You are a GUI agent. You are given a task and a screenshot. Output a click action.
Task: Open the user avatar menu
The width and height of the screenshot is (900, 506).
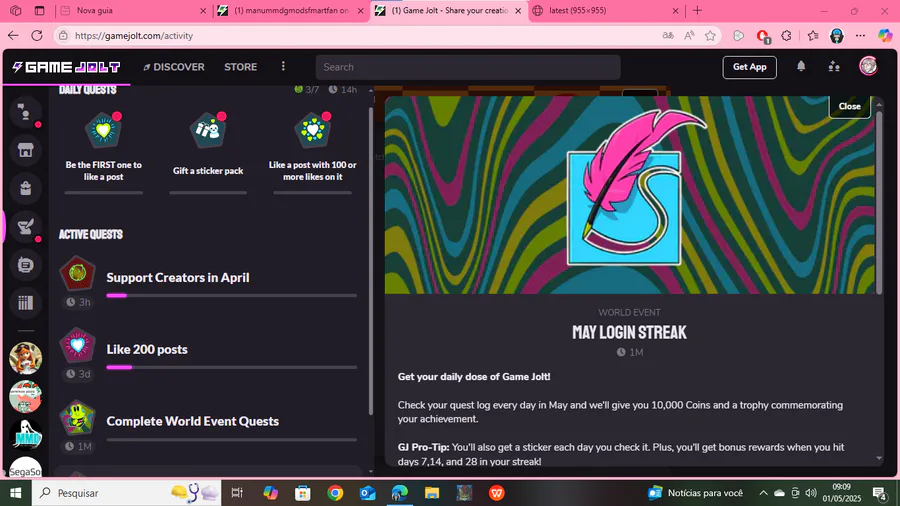(868, 67)
